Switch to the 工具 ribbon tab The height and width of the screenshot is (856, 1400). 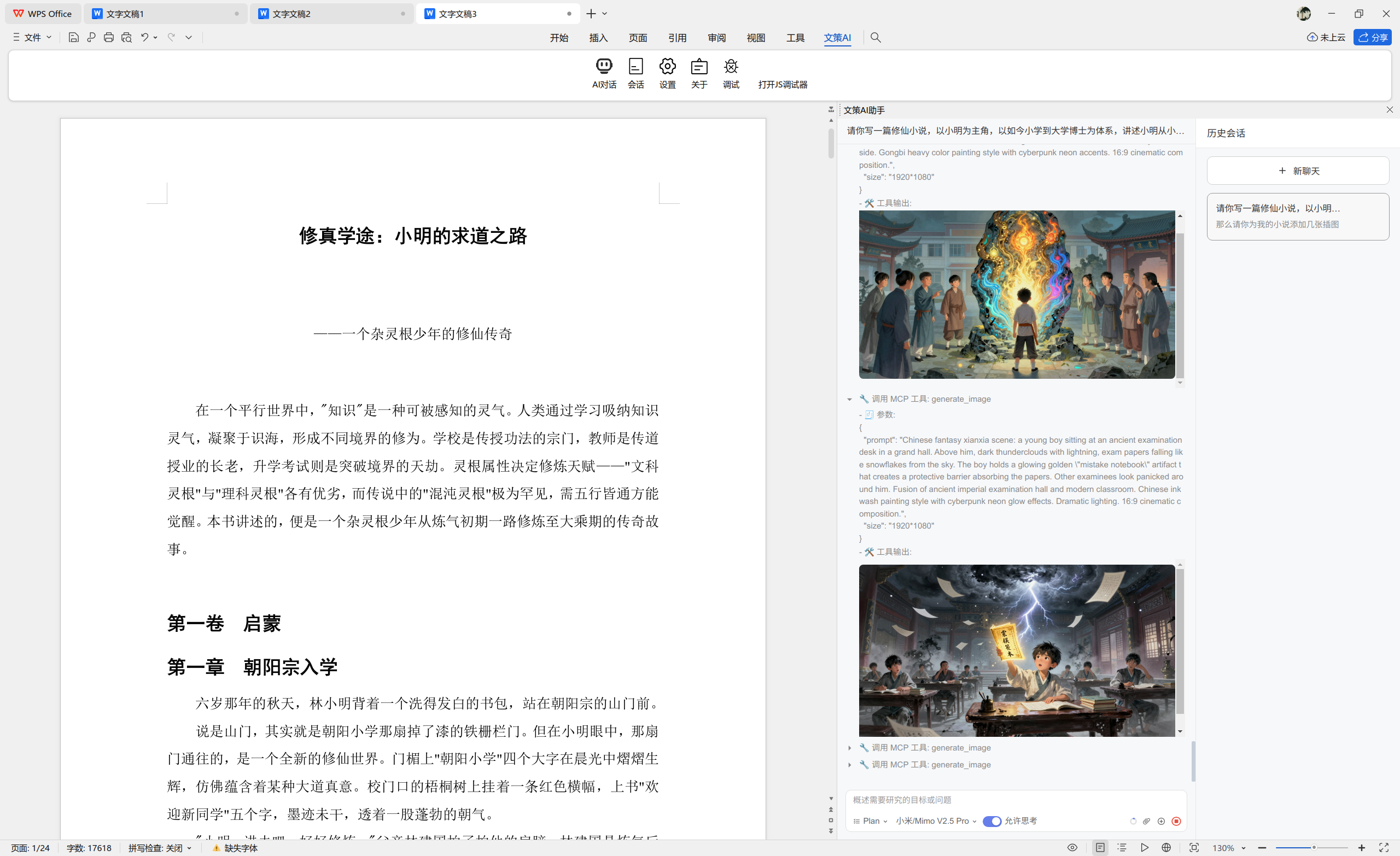point(796,38)
